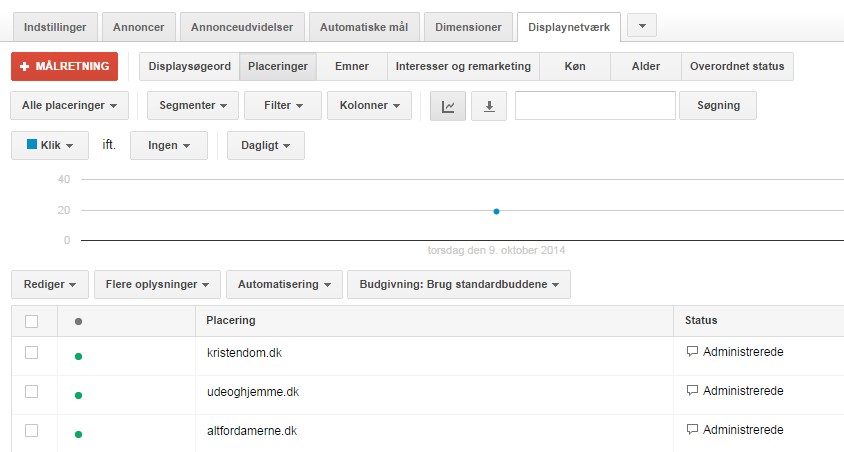Click the green status dot for udeoghjemme.dk

[78, 395]
